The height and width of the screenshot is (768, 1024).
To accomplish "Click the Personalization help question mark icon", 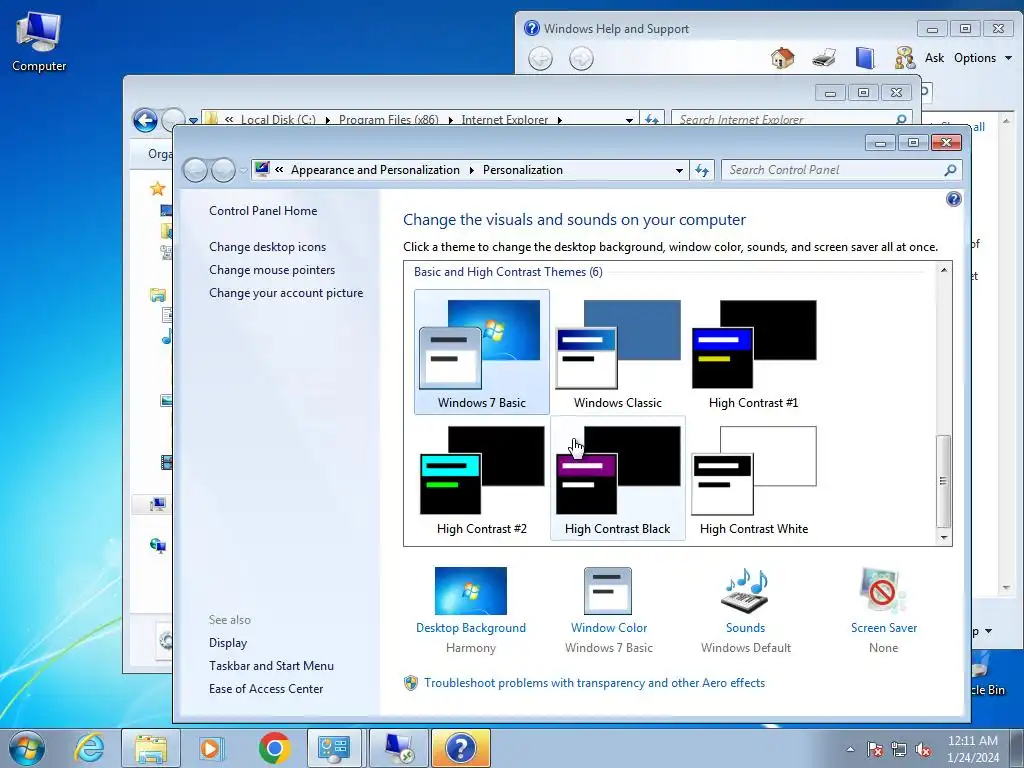I will [x=953, y=199].
